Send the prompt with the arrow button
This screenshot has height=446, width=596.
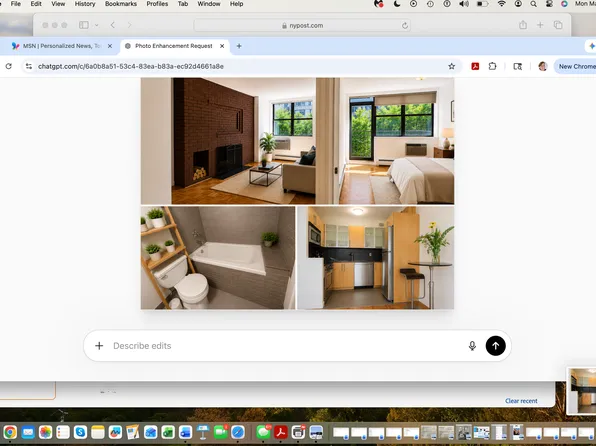(495, 346)
